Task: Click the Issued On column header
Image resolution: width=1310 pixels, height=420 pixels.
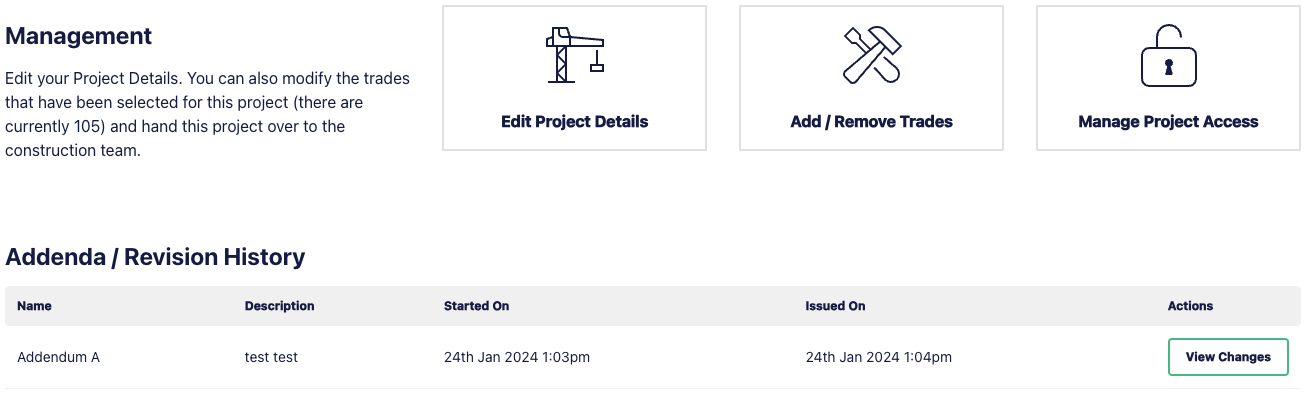Action: pyautogui.click(x=835, y=306)
